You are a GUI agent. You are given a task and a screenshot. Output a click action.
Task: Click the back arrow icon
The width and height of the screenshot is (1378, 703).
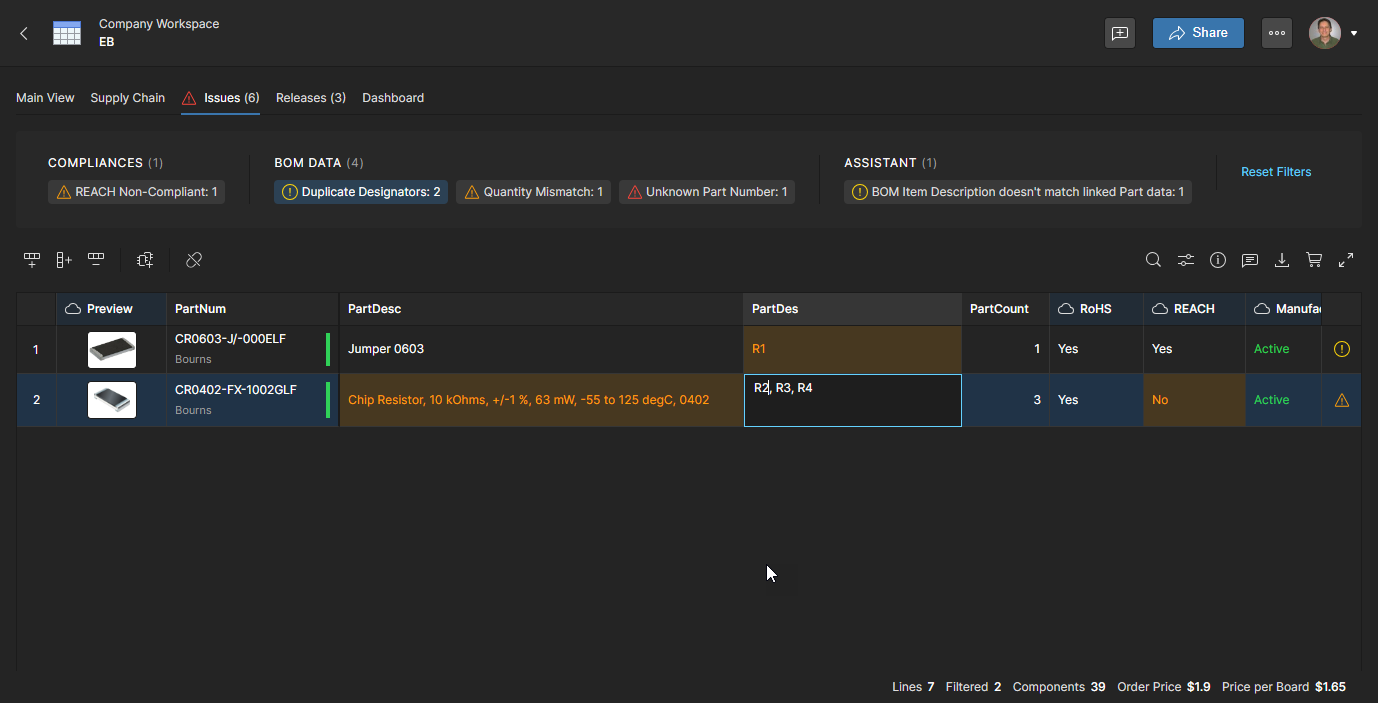pos(24,33)
